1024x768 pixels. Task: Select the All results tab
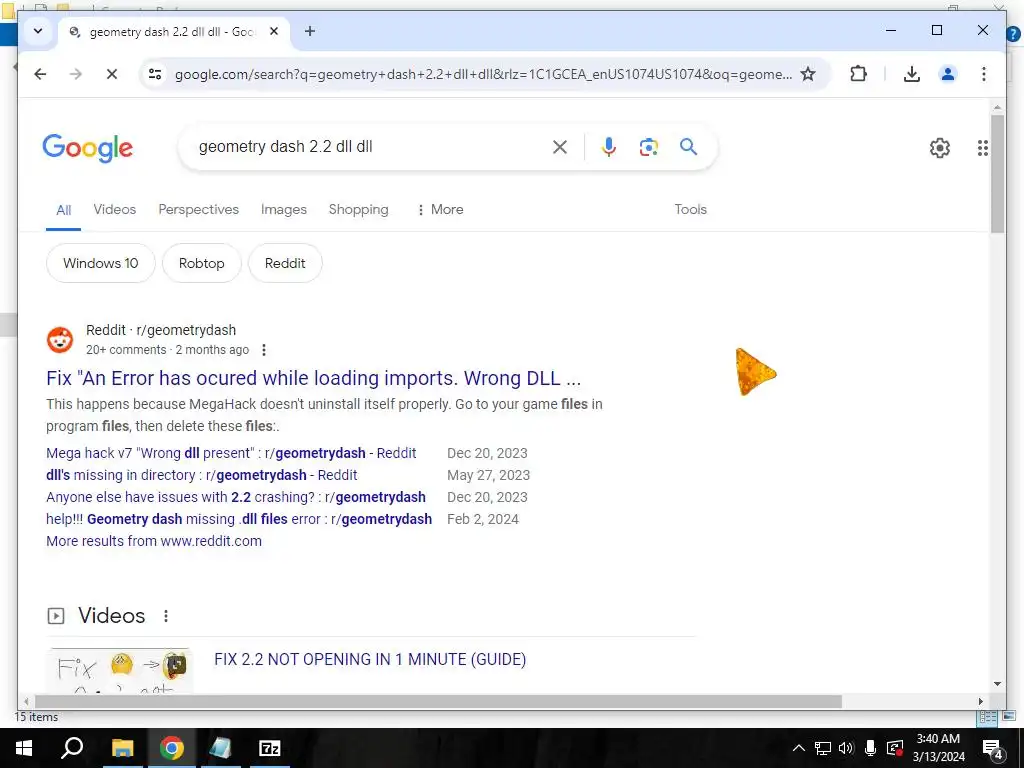(63, 210)
